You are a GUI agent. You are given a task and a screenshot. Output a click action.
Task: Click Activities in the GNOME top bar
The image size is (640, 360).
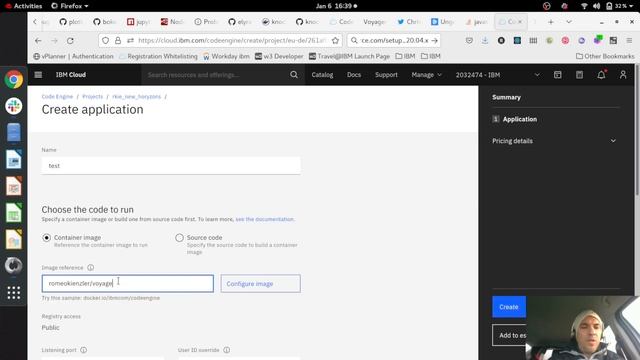pos(24,6)
